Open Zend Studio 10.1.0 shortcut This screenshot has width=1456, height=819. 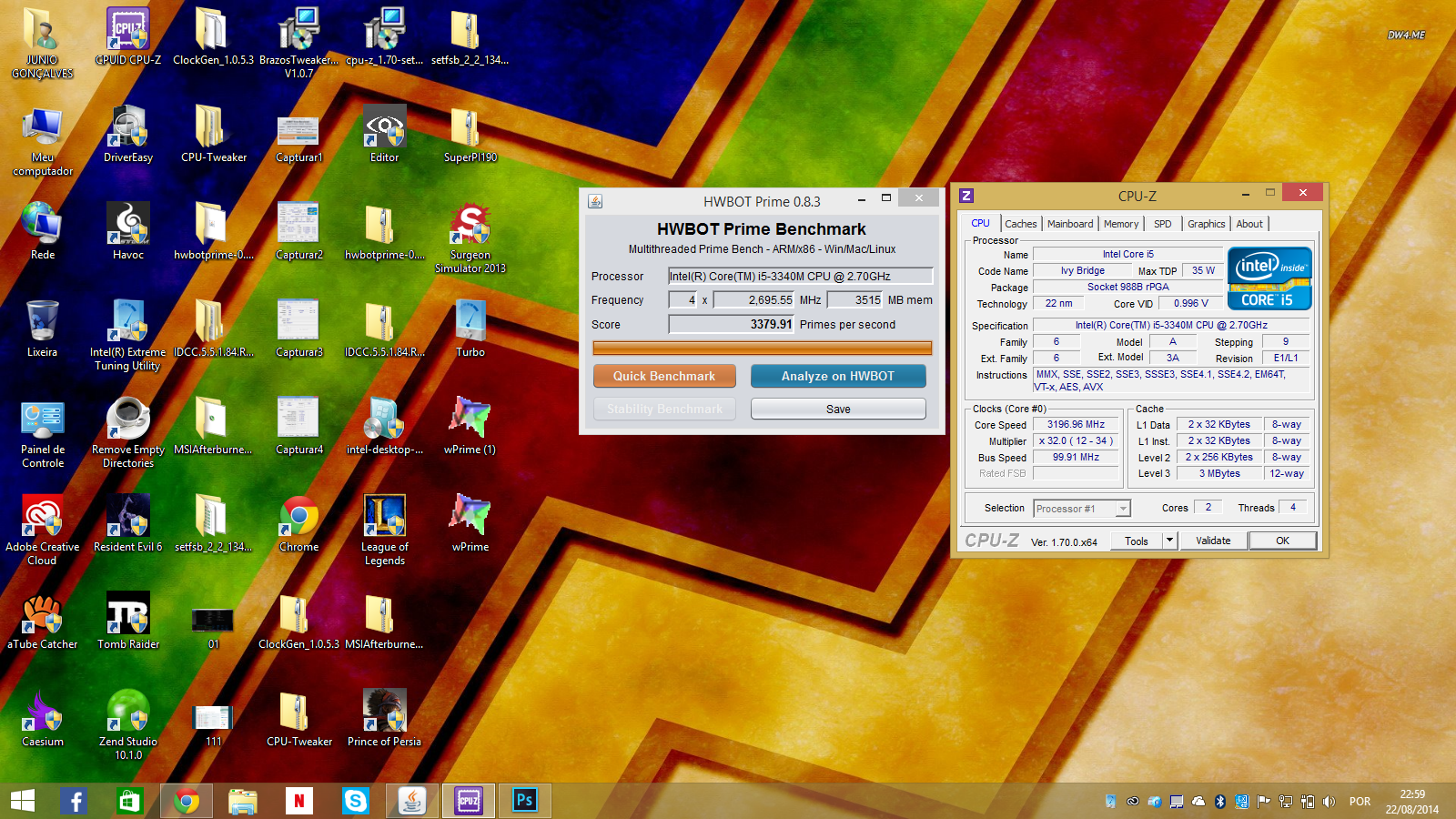(128, 724)
